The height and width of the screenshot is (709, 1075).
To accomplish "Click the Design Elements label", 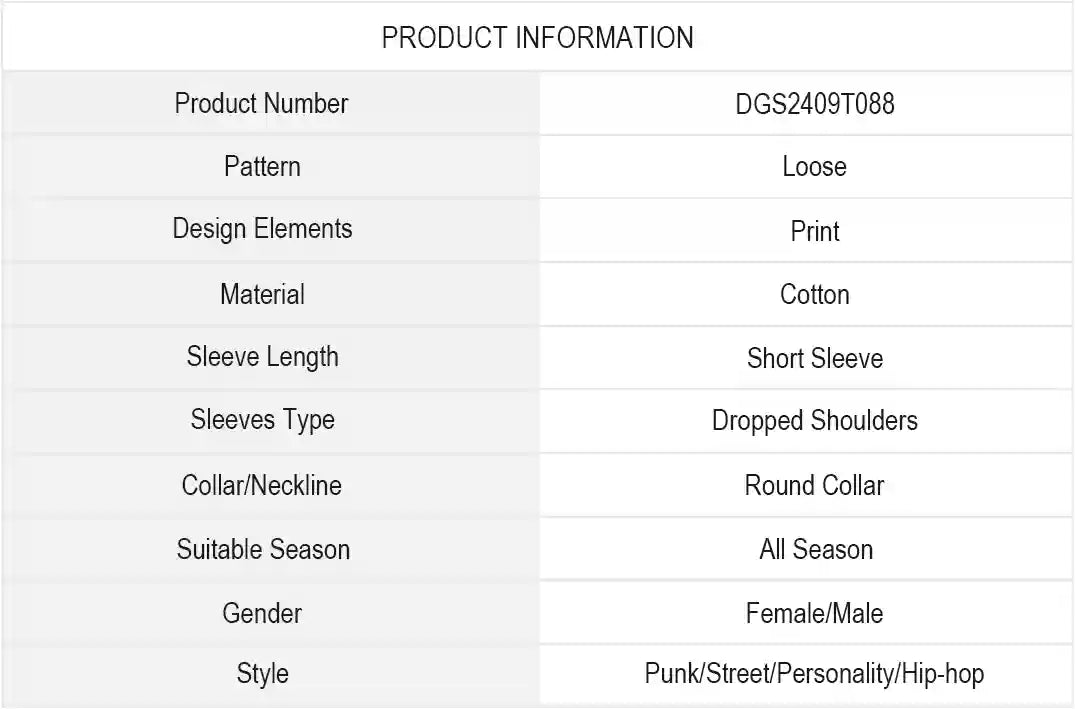I will [x=262, y=229].
